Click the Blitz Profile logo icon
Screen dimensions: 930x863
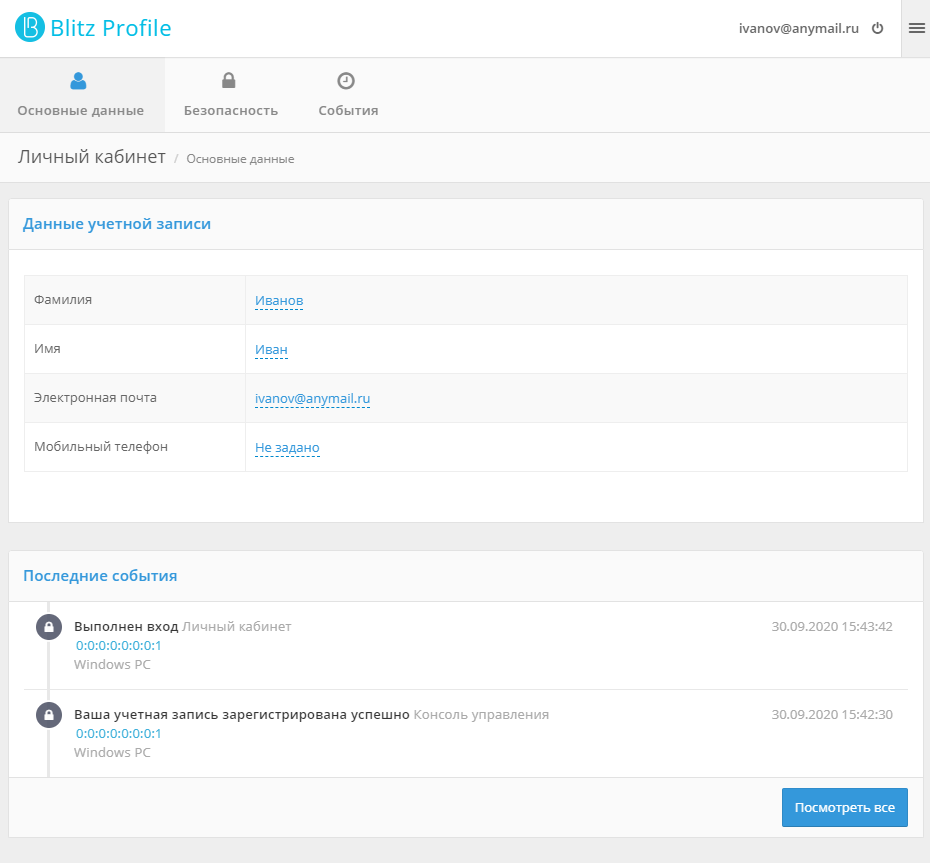click(x=30, y=28)
